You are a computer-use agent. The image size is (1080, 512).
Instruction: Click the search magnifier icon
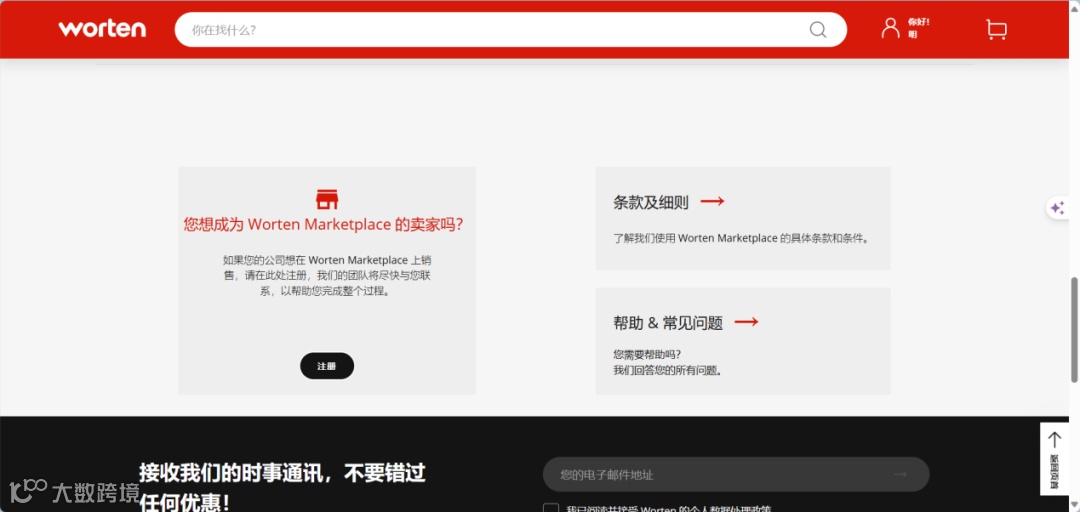[818, 30]
